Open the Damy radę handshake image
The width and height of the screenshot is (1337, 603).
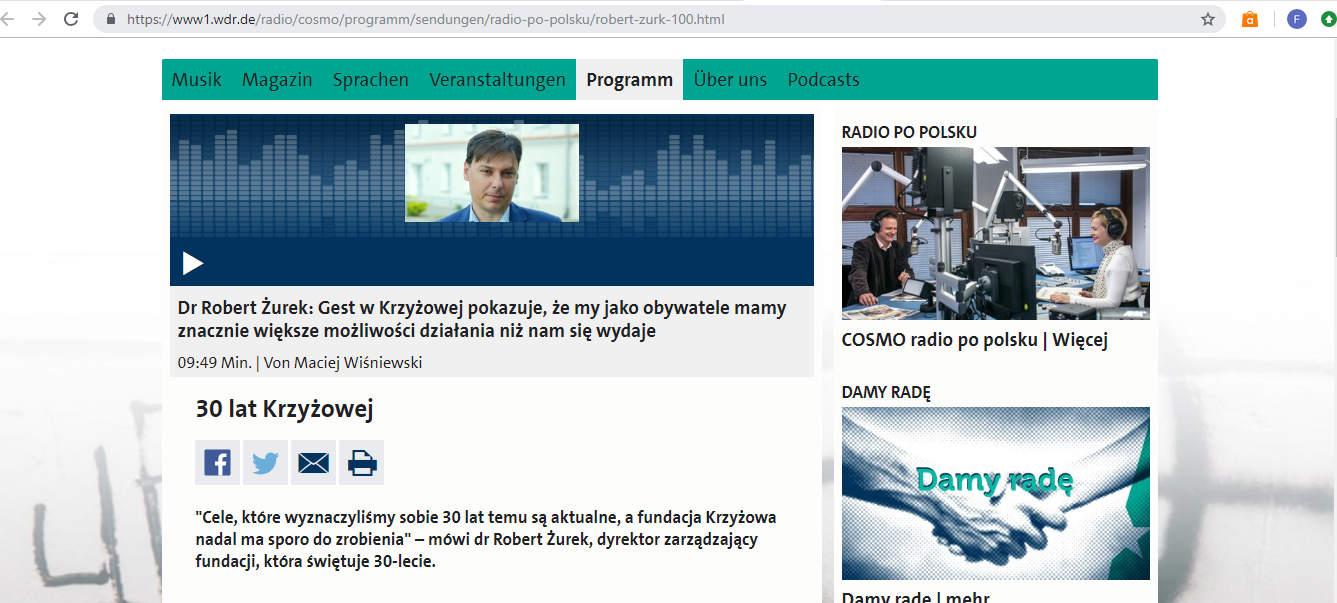tap(996, 493)
